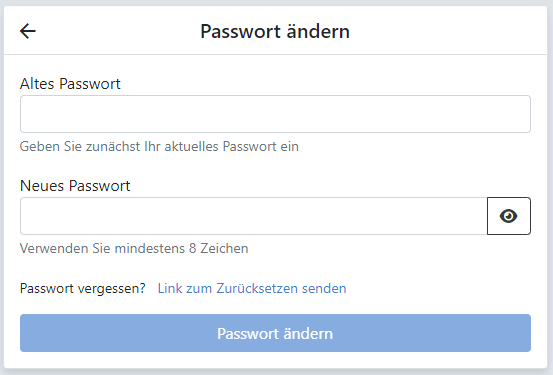Show the new password with eye icon
This screenshot has height=375, width=553.
point(509,216)
